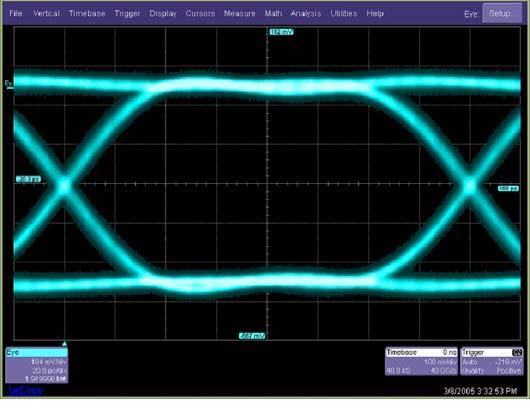Open the Cursors menu
This screenshot has height=420, width=530.
pos(200,14)
